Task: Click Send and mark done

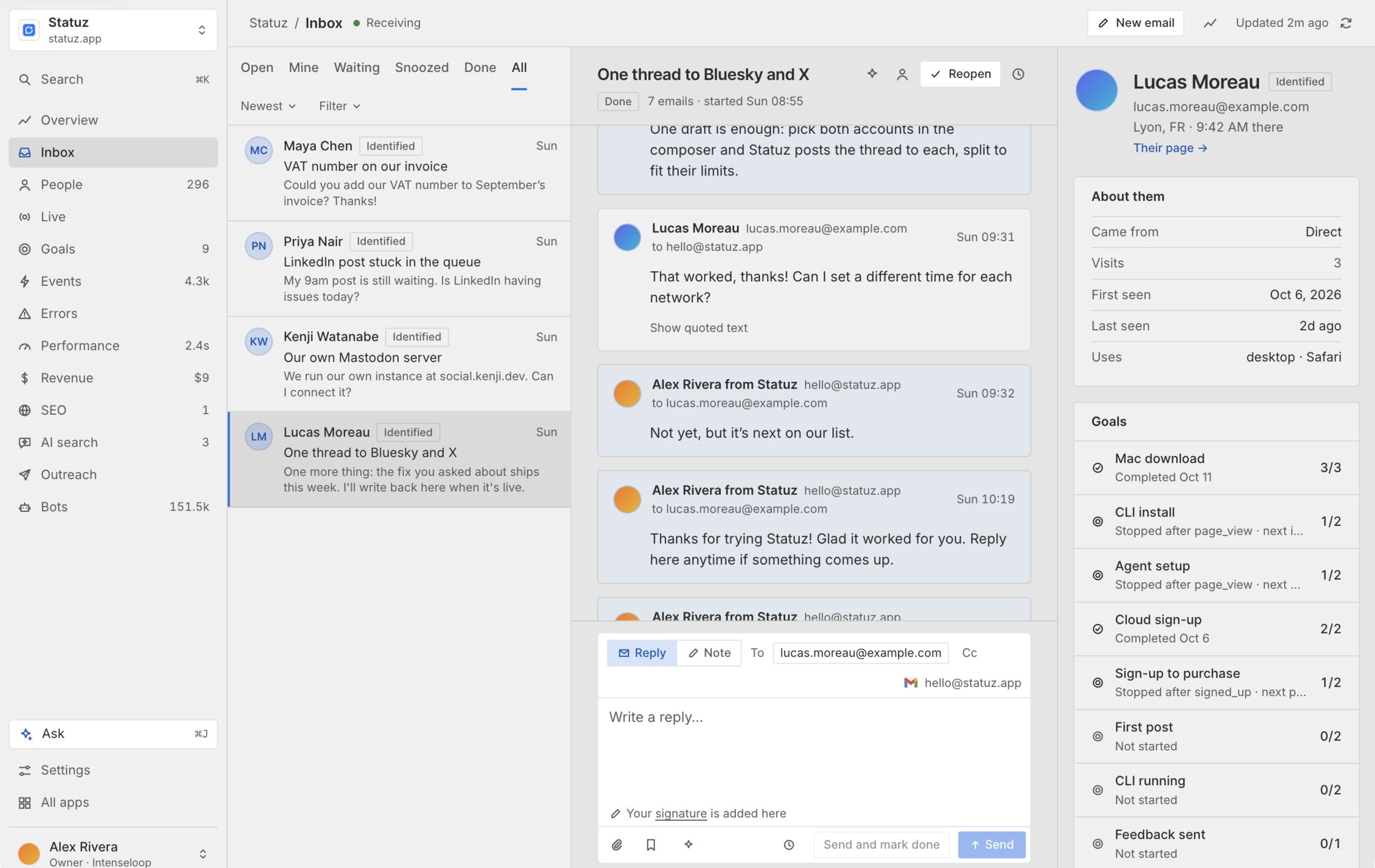Action: click(881, 845)
